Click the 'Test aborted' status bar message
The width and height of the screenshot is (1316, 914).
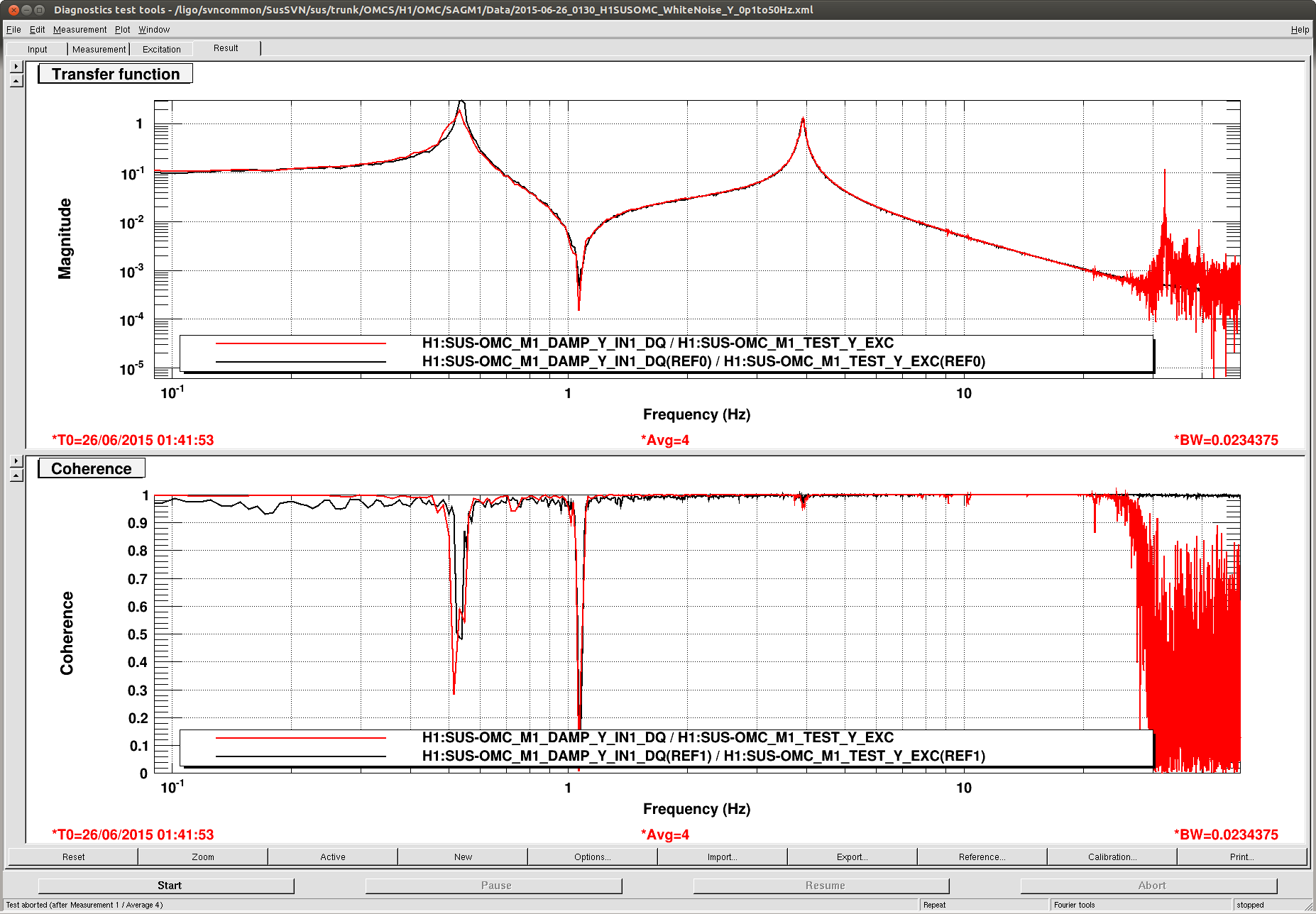tap(84, 905)
